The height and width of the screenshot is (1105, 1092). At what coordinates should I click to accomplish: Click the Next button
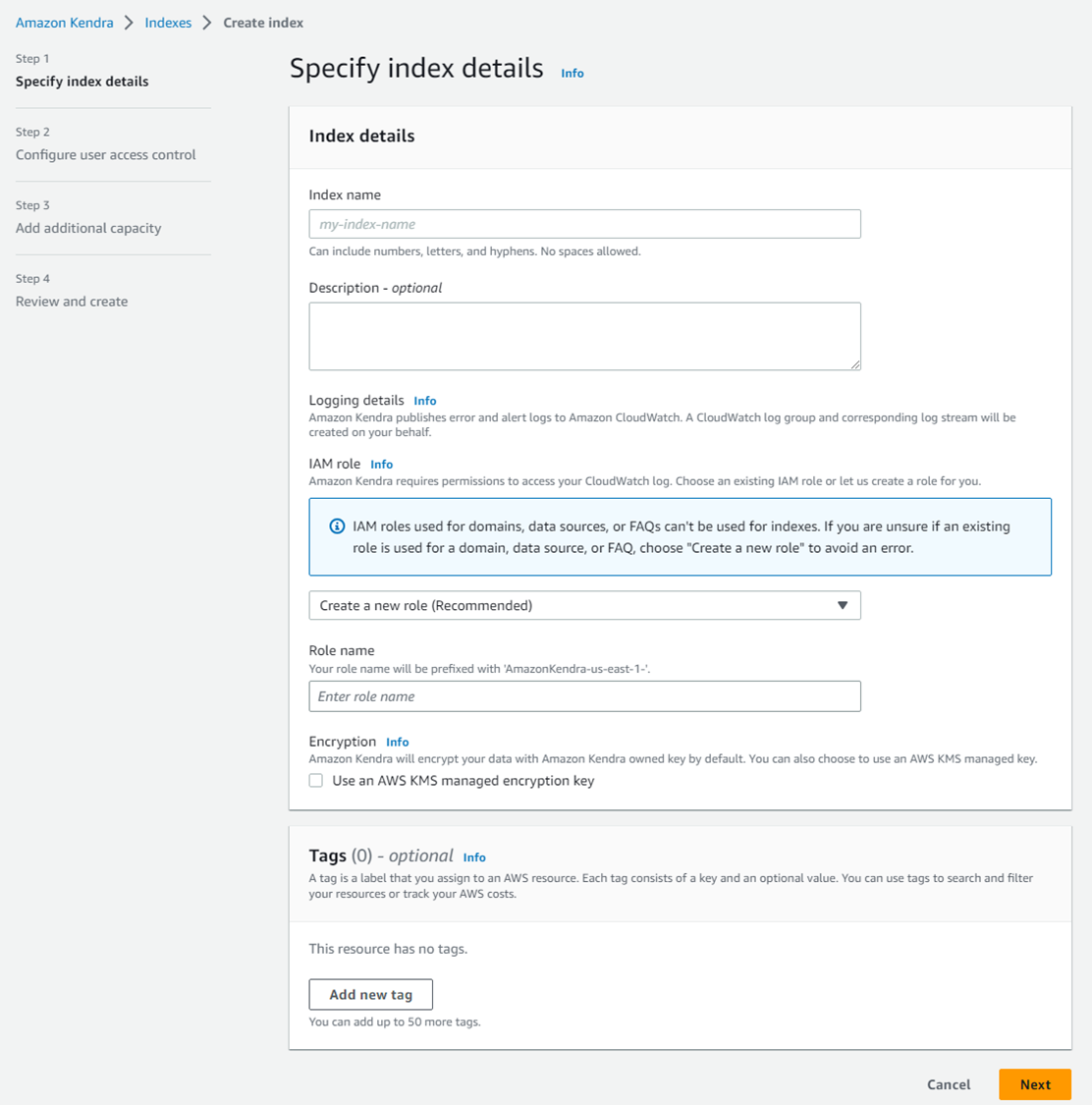pos(1035,1084)
